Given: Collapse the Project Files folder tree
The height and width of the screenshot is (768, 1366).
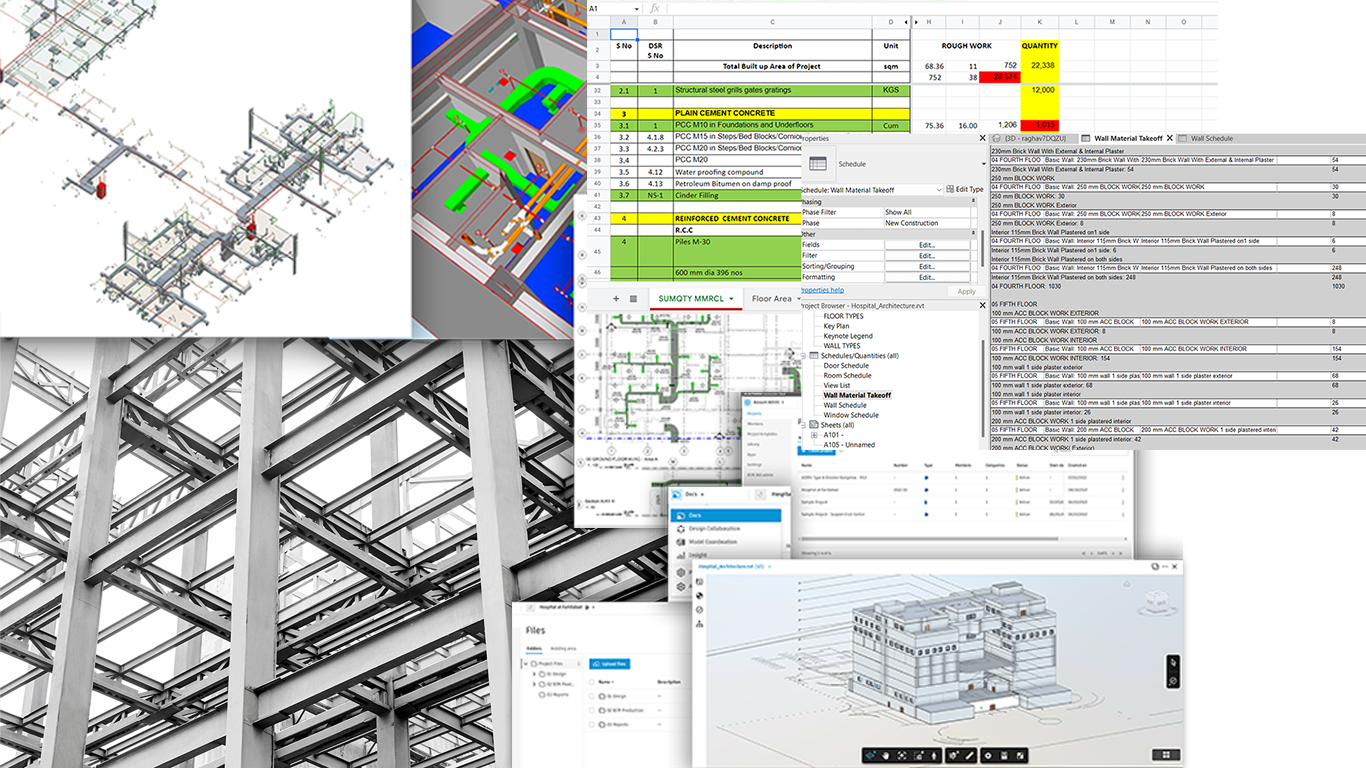Looking at the screenshot, I should pyautogui.click(x=526, y=664).
